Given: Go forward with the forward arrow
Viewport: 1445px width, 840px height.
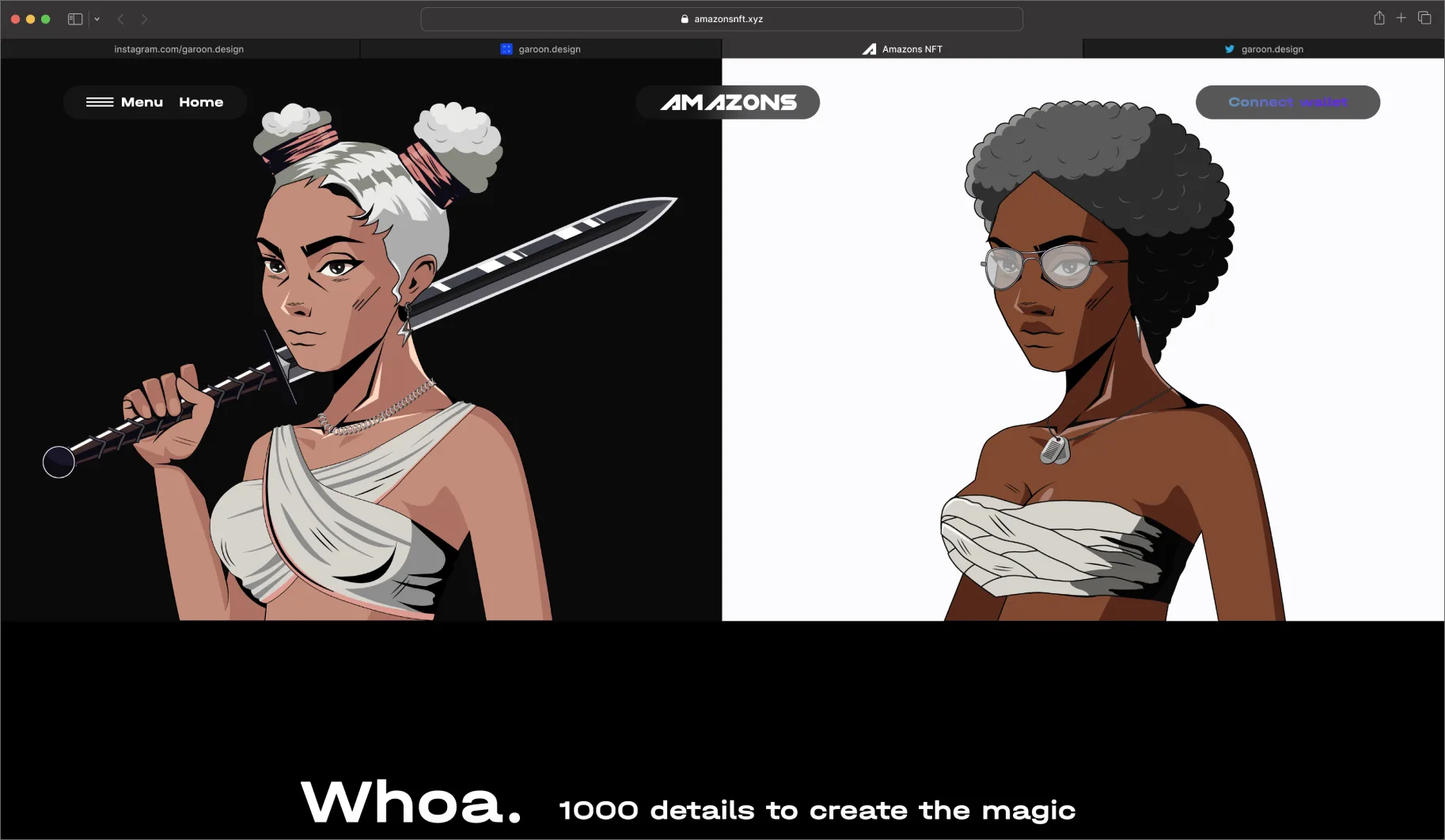Looking at the screenshot, I should point(144,19).
